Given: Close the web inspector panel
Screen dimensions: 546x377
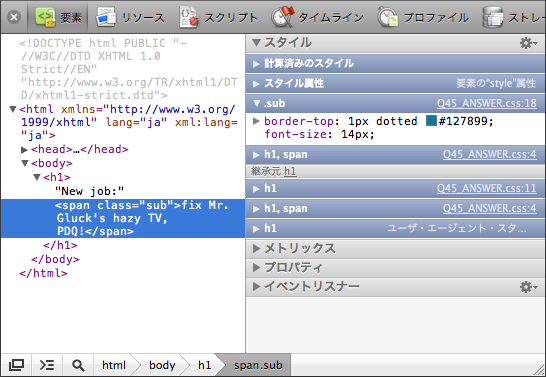Looking at the screenshot, I should (x=14, y=17).
